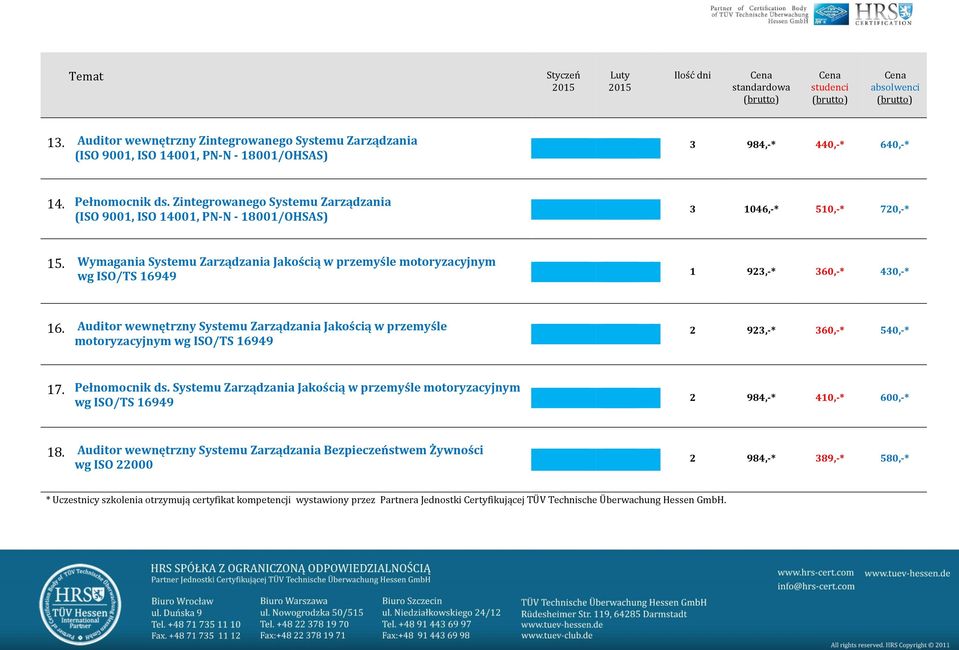Viewport: 959px width, 650px height.
Task: Click the Cena standardowa (brutto) header
Action: coord(761,87)
